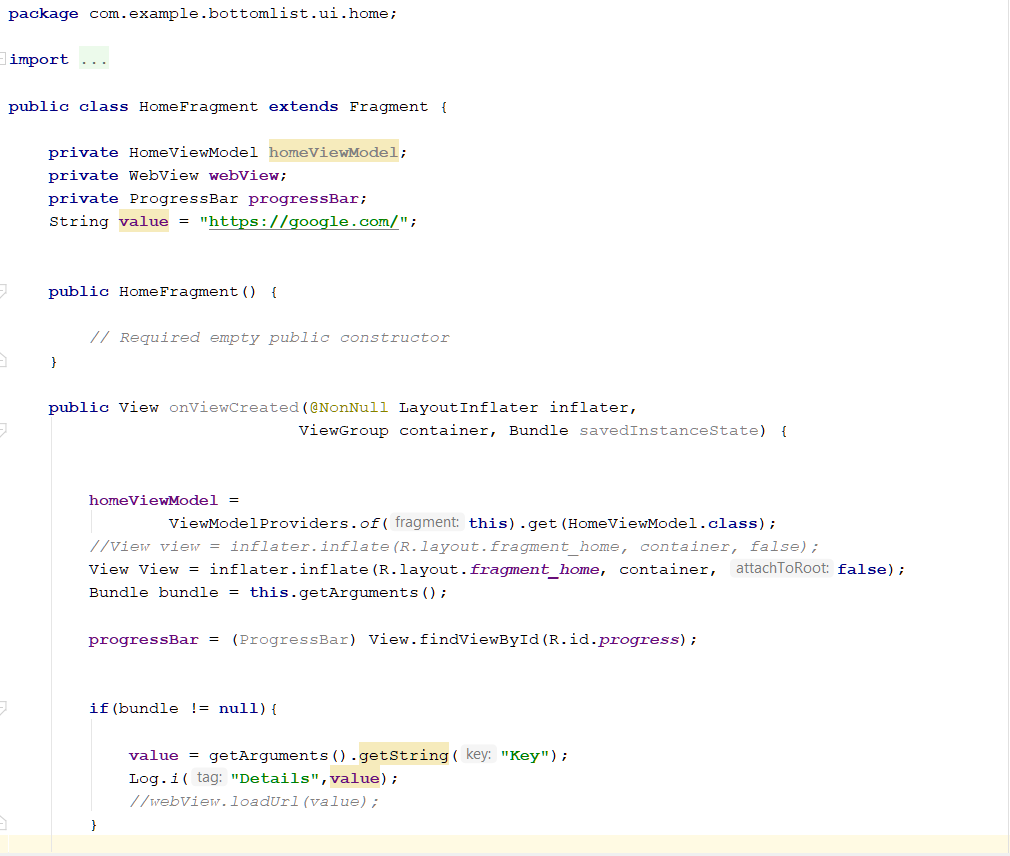Click HomeViewModel.class inside get()
Viewport: 1010px width, 856px height.
tap(662, 524)
